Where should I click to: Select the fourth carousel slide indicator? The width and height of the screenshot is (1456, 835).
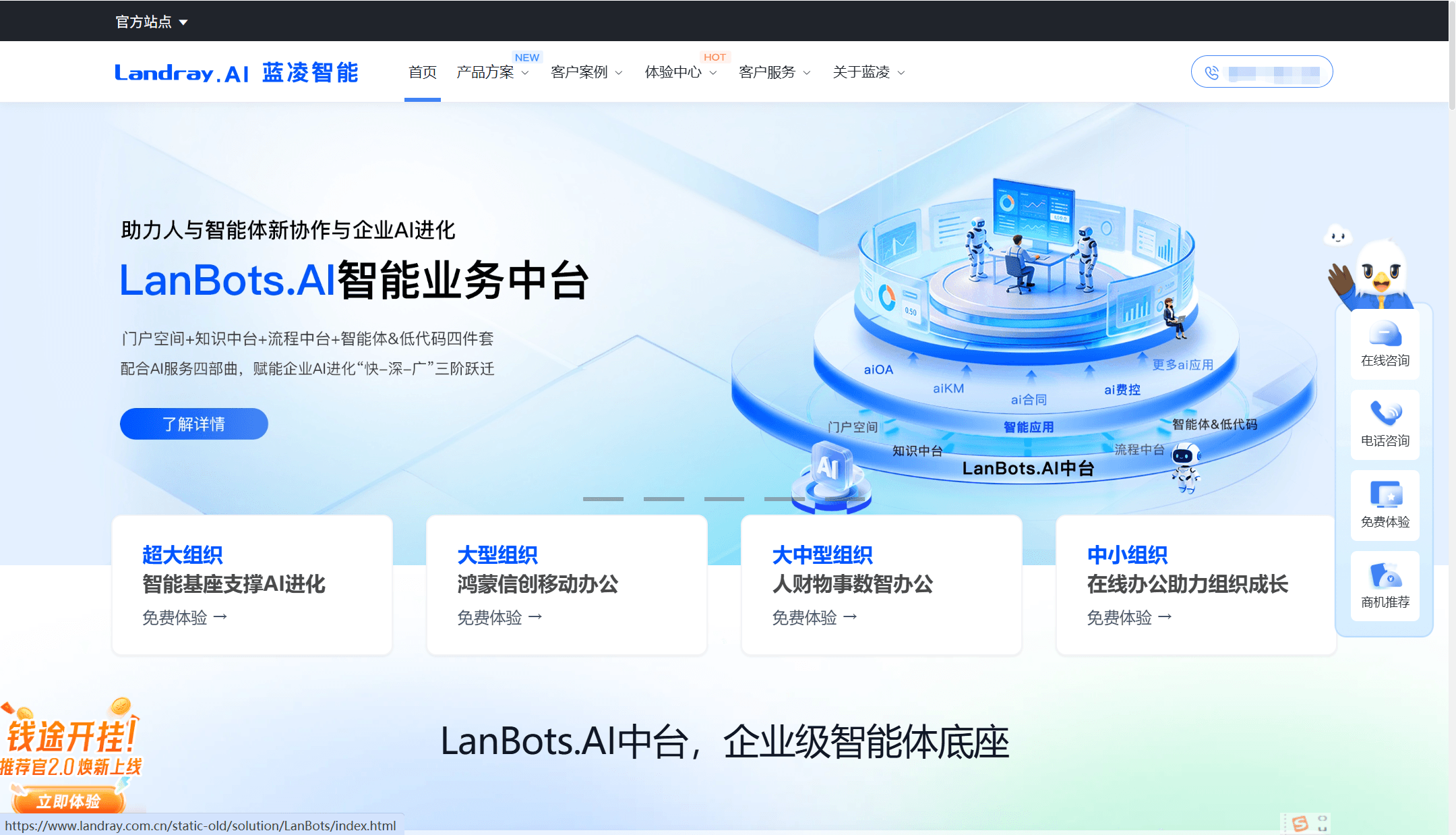(x=785, y=499)
